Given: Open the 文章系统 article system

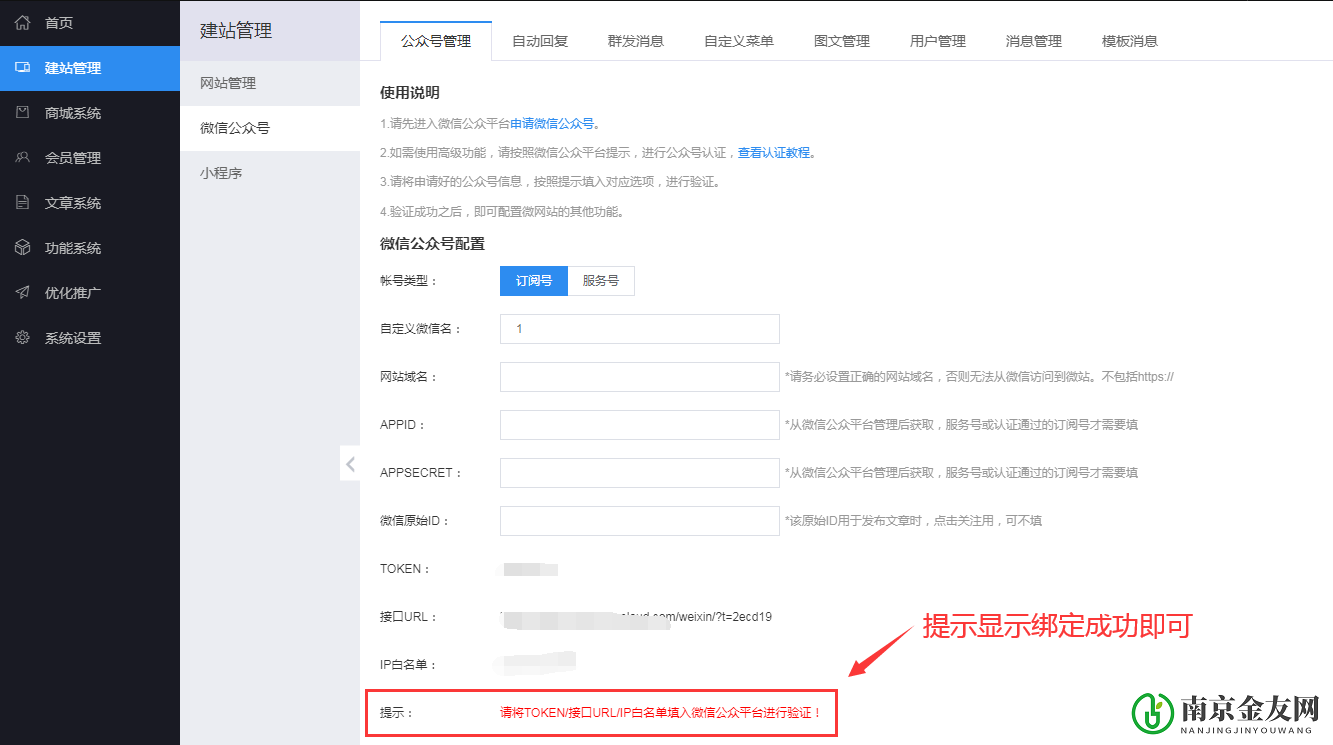Looking at the screenshot, I should [x=60, y=202].
